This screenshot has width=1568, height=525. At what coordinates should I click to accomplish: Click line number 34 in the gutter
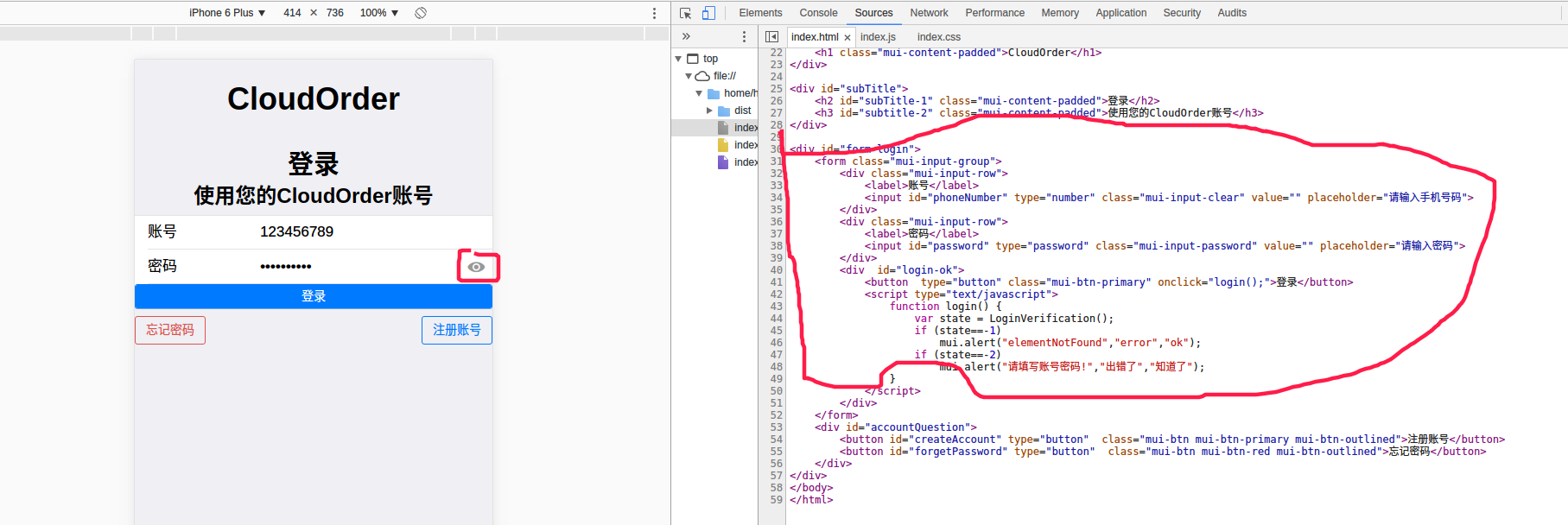tap(776, 198)
